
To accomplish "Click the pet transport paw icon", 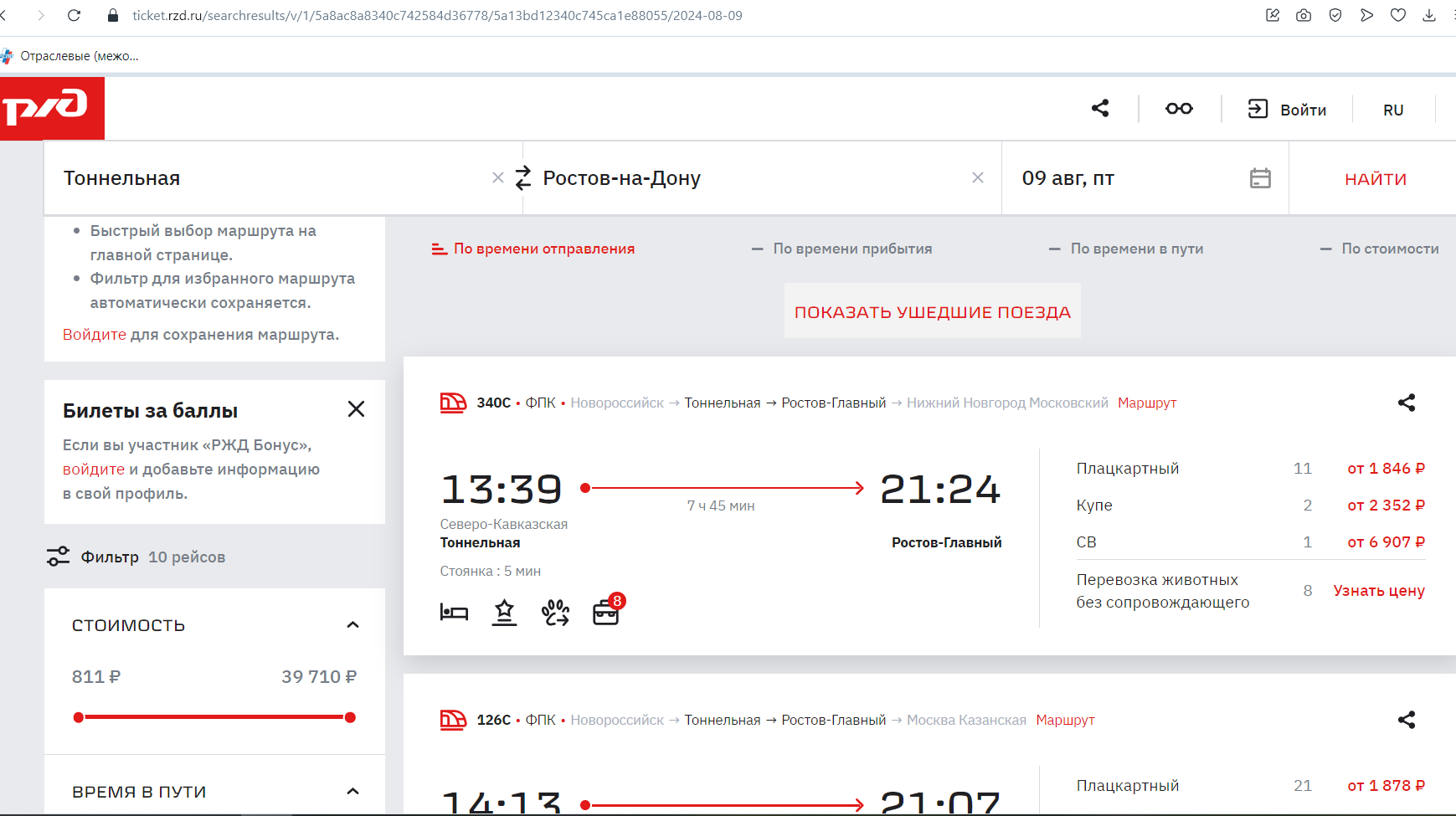I will click(x=555, y=613).
